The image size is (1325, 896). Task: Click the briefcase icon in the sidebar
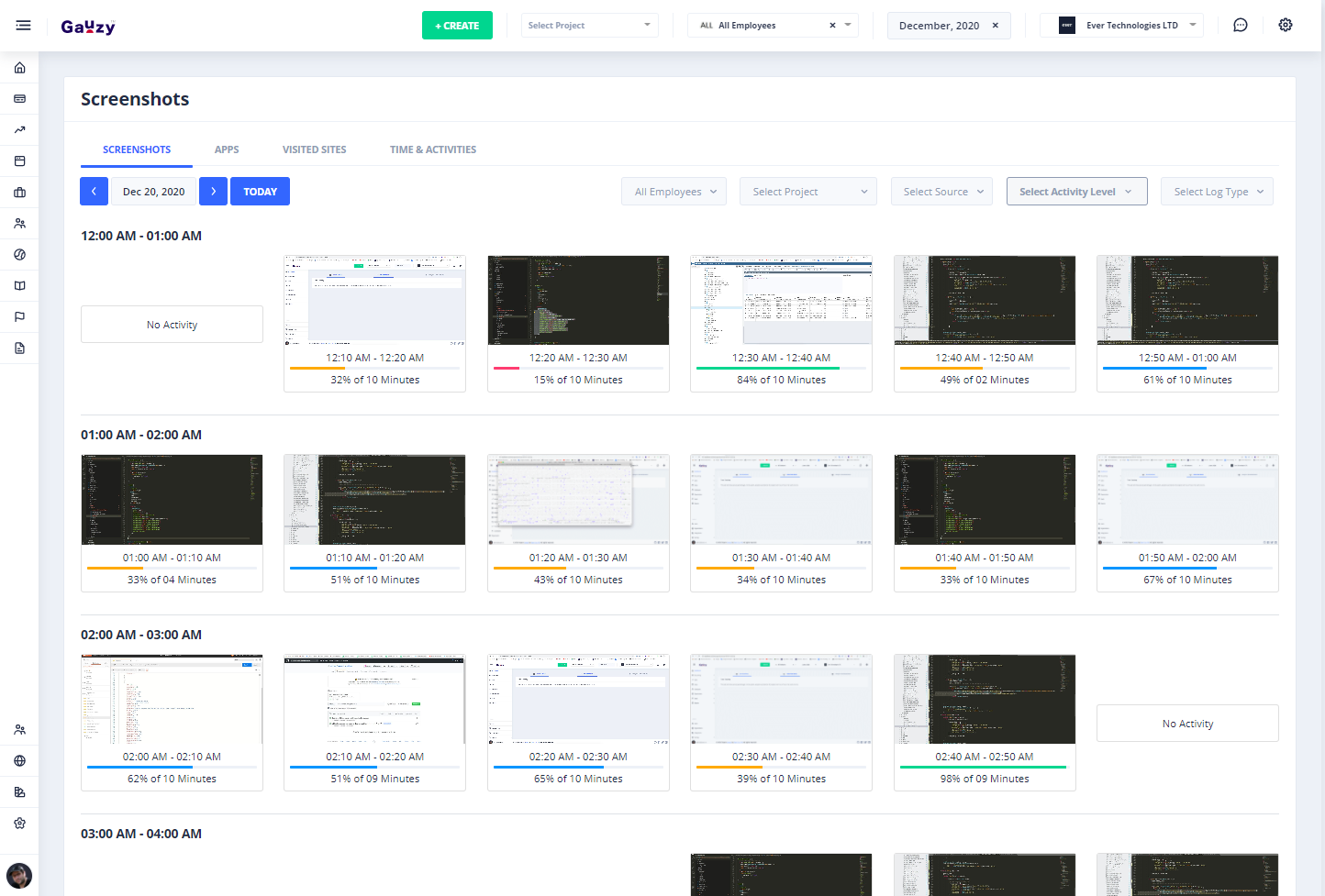coord(19,193)
